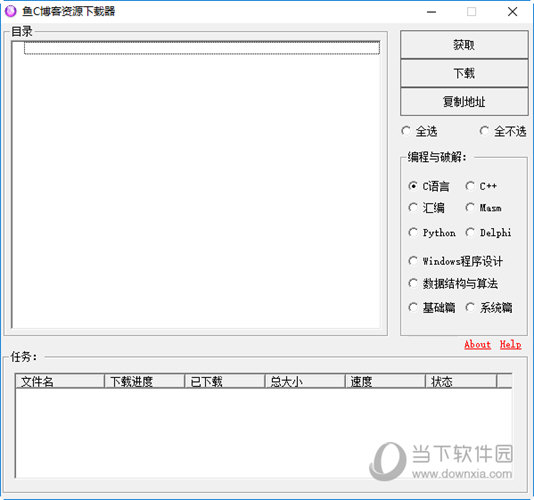Select the empty first row in 目录 list
Viewport: 534px width, 500px height.
(202, 48)
